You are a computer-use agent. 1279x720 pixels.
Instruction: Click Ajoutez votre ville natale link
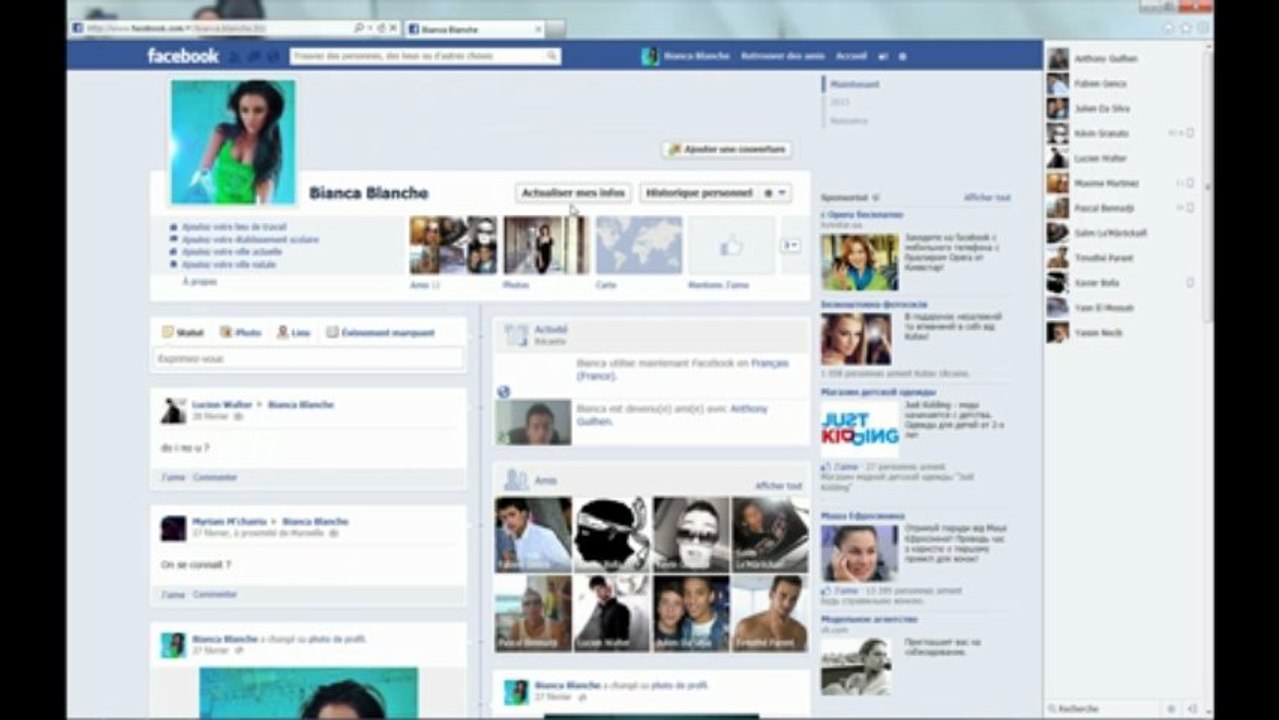point(228,265)
